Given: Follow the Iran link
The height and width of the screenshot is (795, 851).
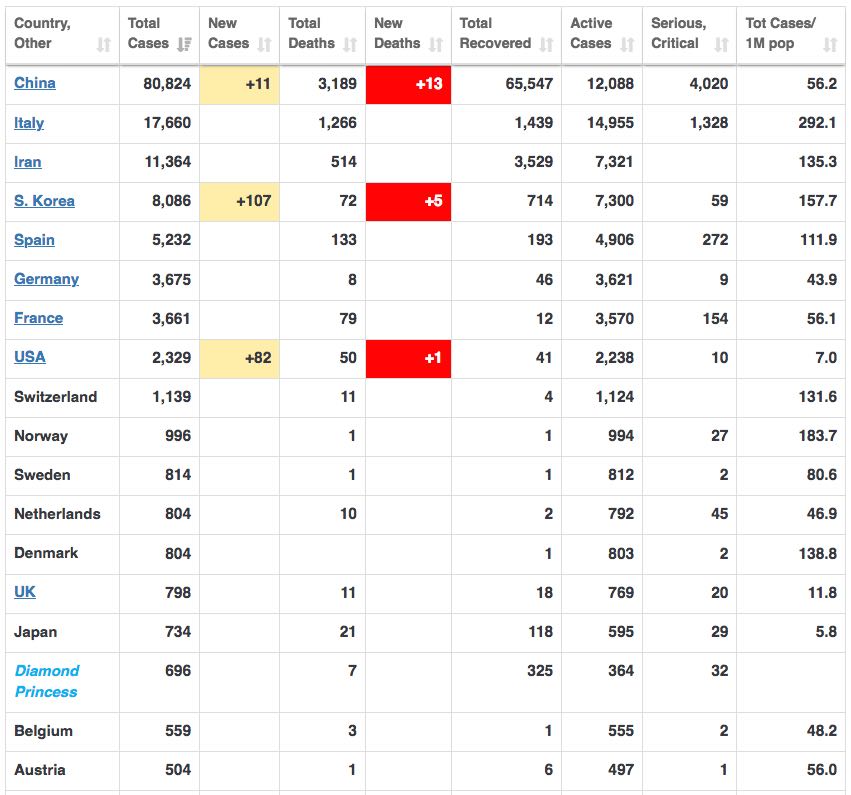Looking at the screenshot, I should click(x=28, y=162).
